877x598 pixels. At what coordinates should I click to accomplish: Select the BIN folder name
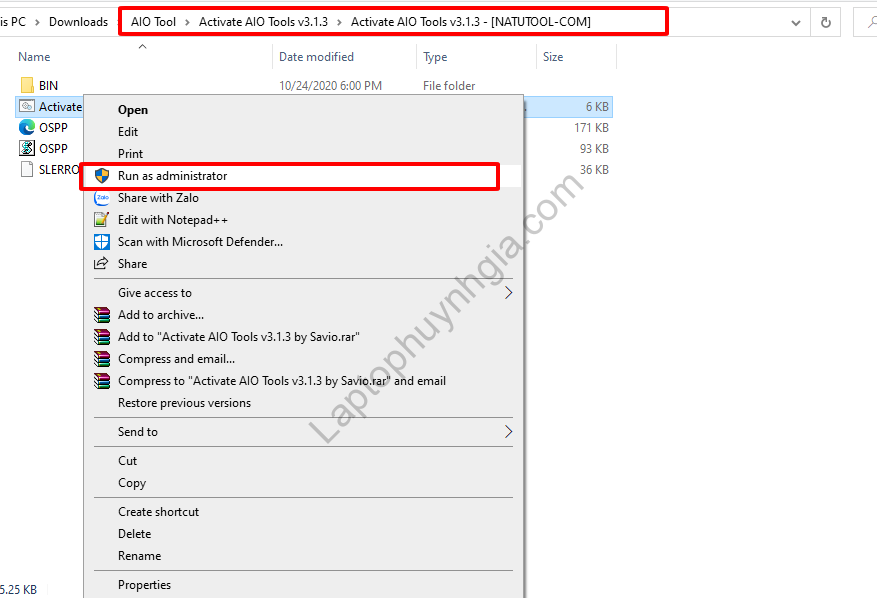[x=48, y=86]
